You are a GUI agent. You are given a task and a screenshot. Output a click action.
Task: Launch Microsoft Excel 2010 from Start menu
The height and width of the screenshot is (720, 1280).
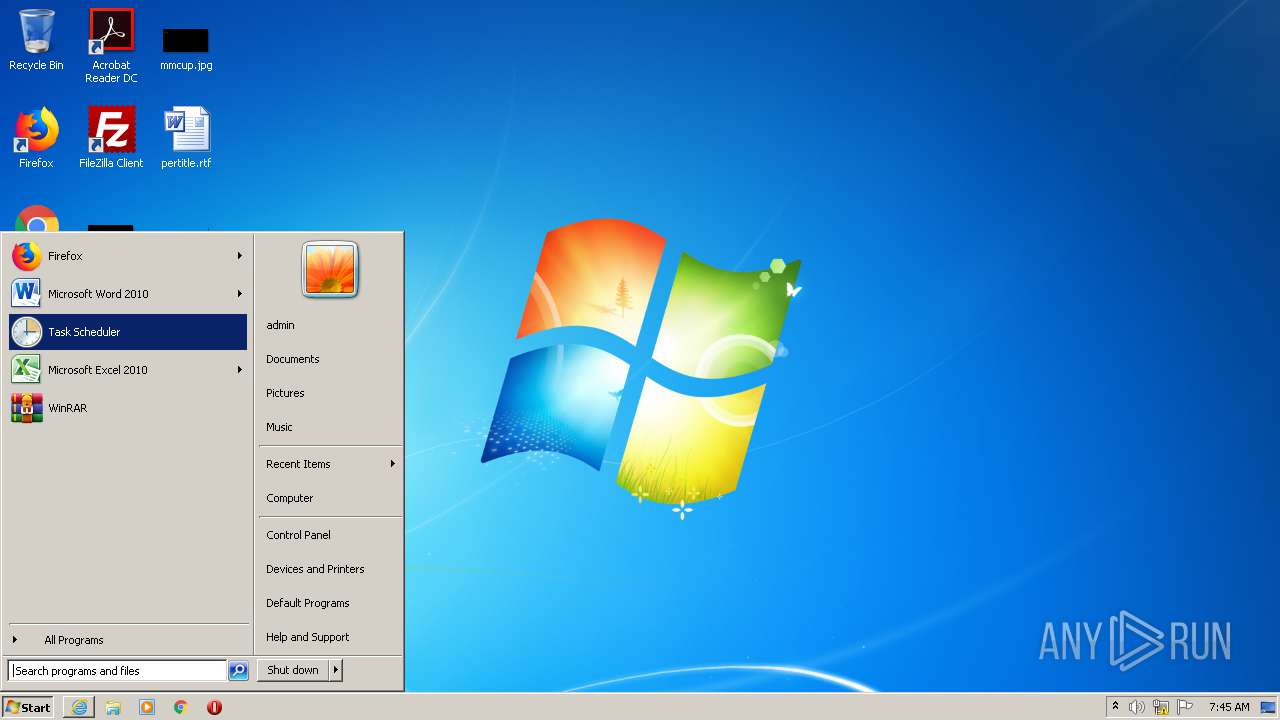[x=127, y=370]
